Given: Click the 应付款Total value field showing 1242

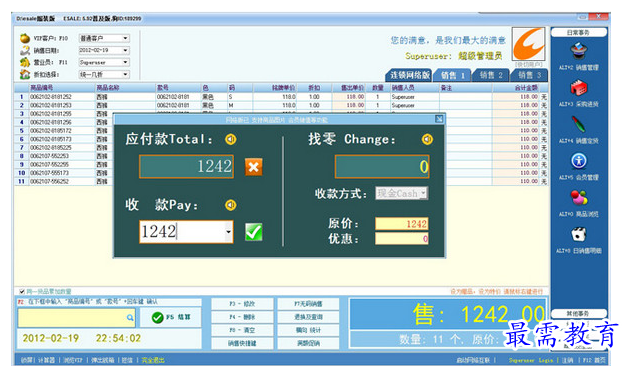Looking at the screenshot, I should [186, 166].
